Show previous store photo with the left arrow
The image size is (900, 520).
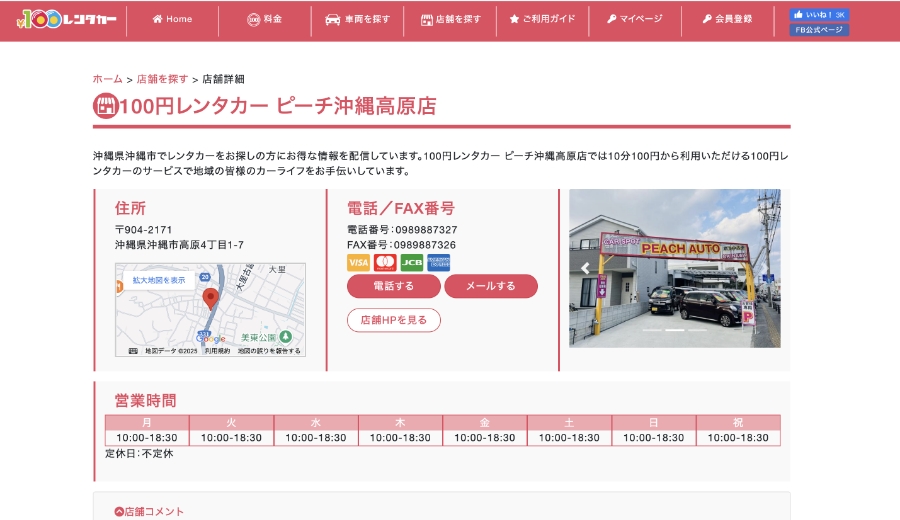tap(585, 268)
